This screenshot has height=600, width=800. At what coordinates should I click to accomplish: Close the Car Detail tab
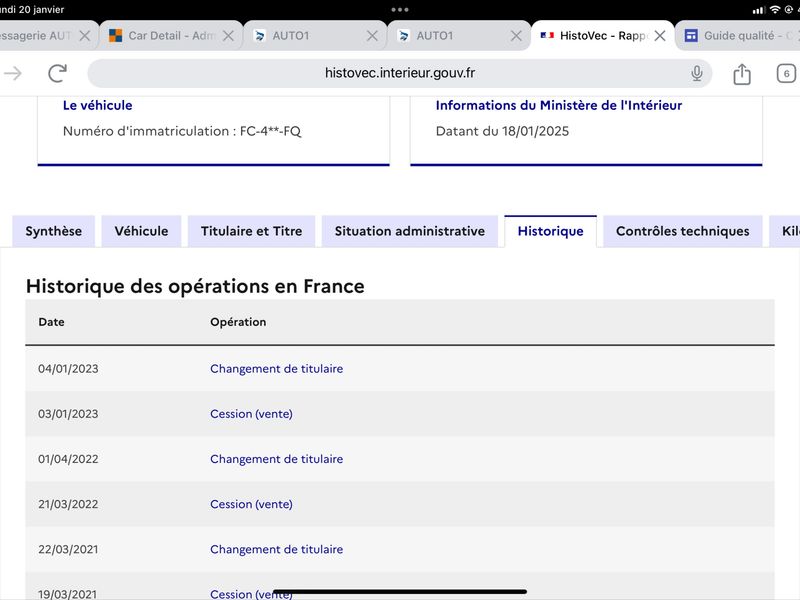(229, 36)
